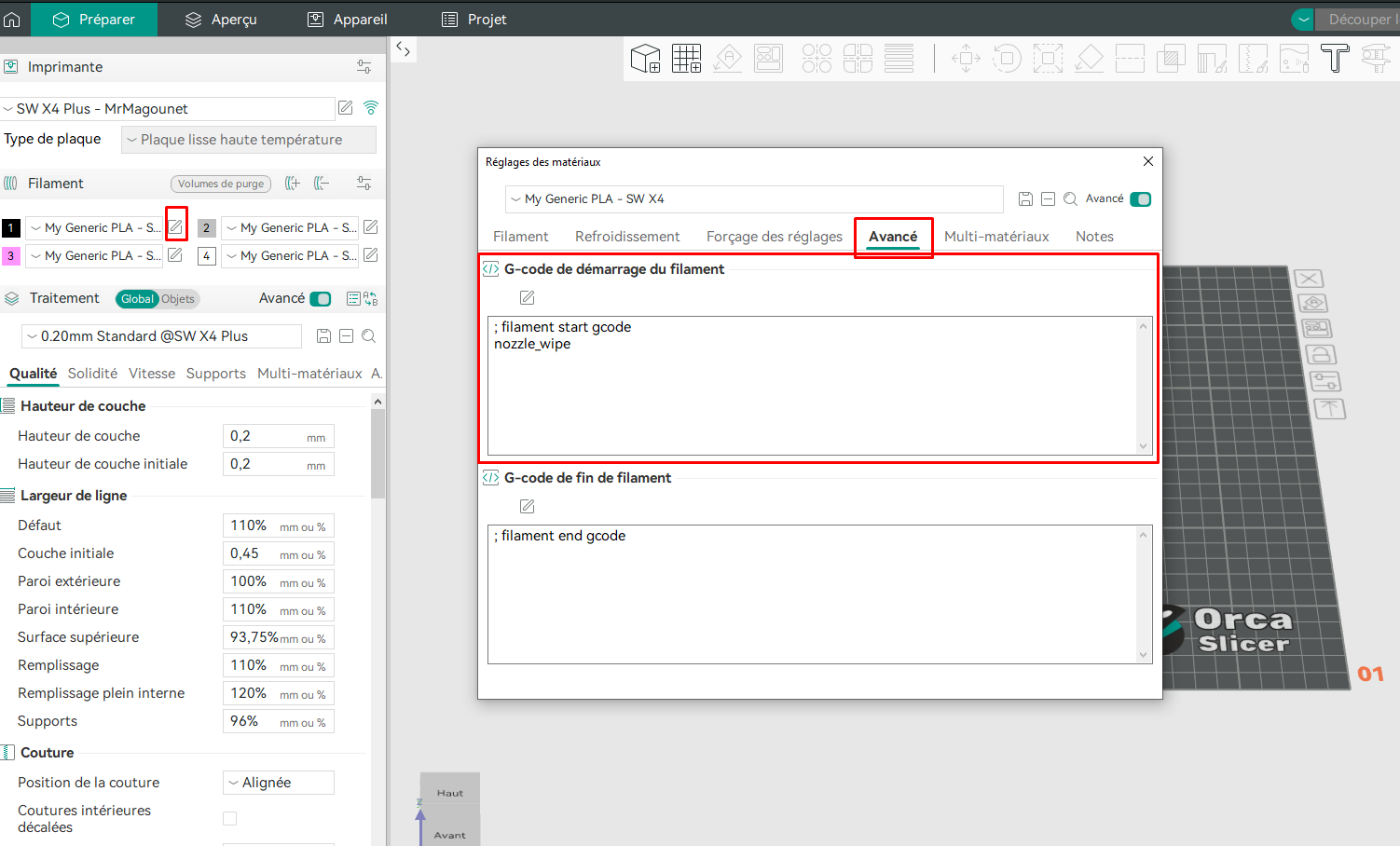Check the Coutures intérieures décalées checkbox
The image size is (1400, 846).
point(230,819)
